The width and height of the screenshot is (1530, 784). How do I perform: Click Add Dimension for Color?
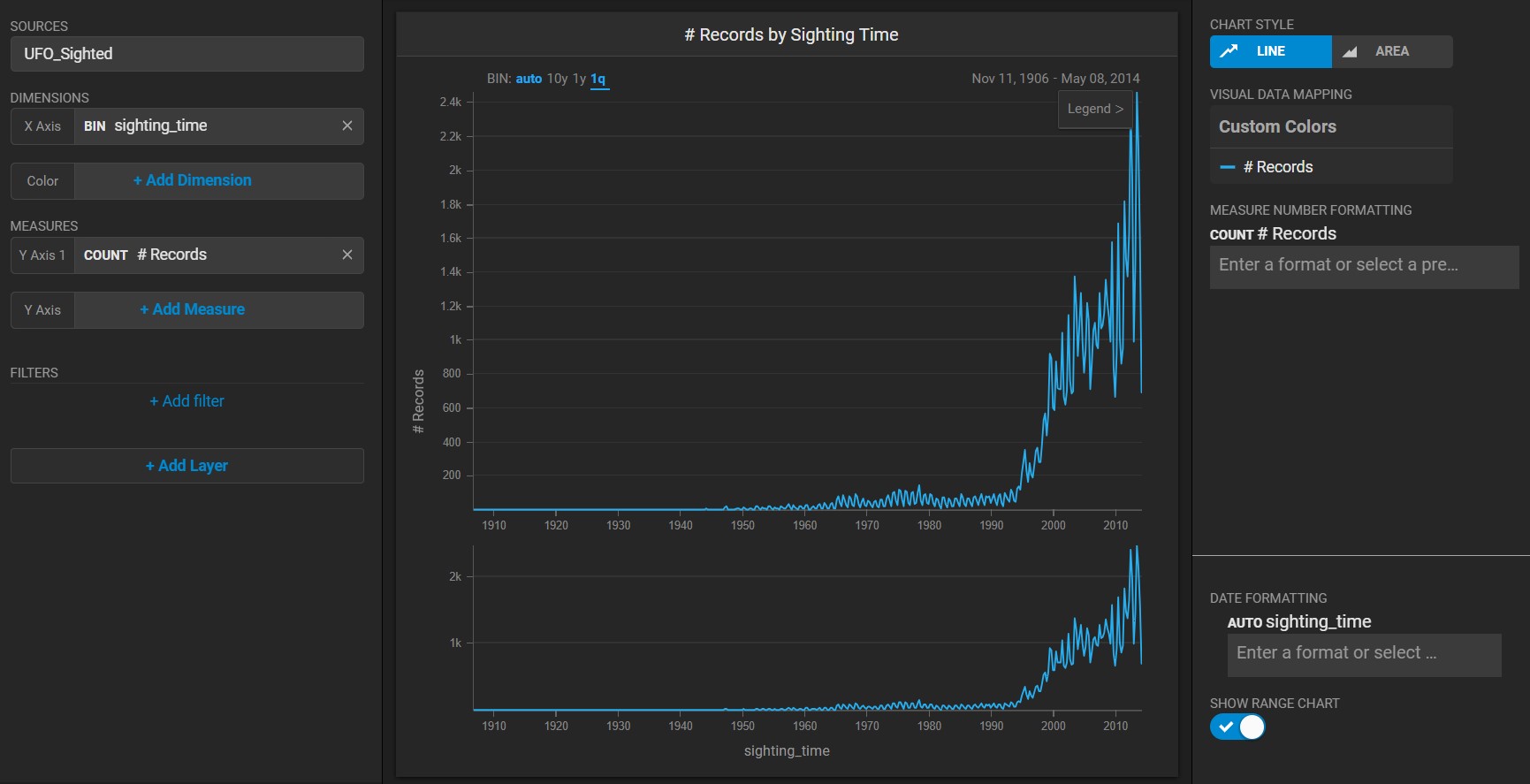point(193,180)
